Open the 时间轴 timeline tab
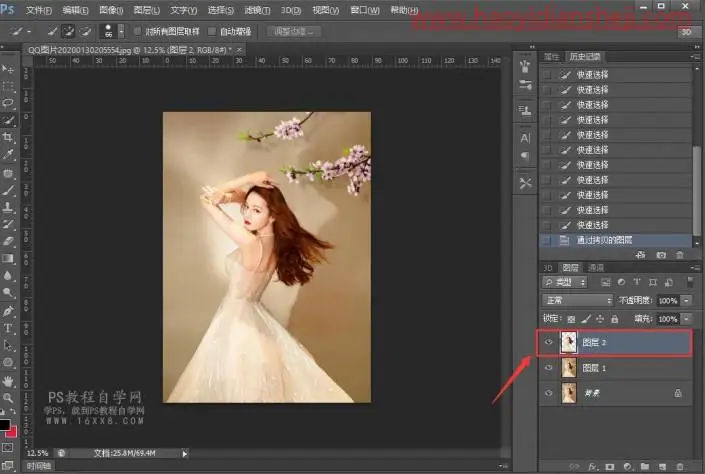Screen dimensions: 705x474 tap(39, 466)
